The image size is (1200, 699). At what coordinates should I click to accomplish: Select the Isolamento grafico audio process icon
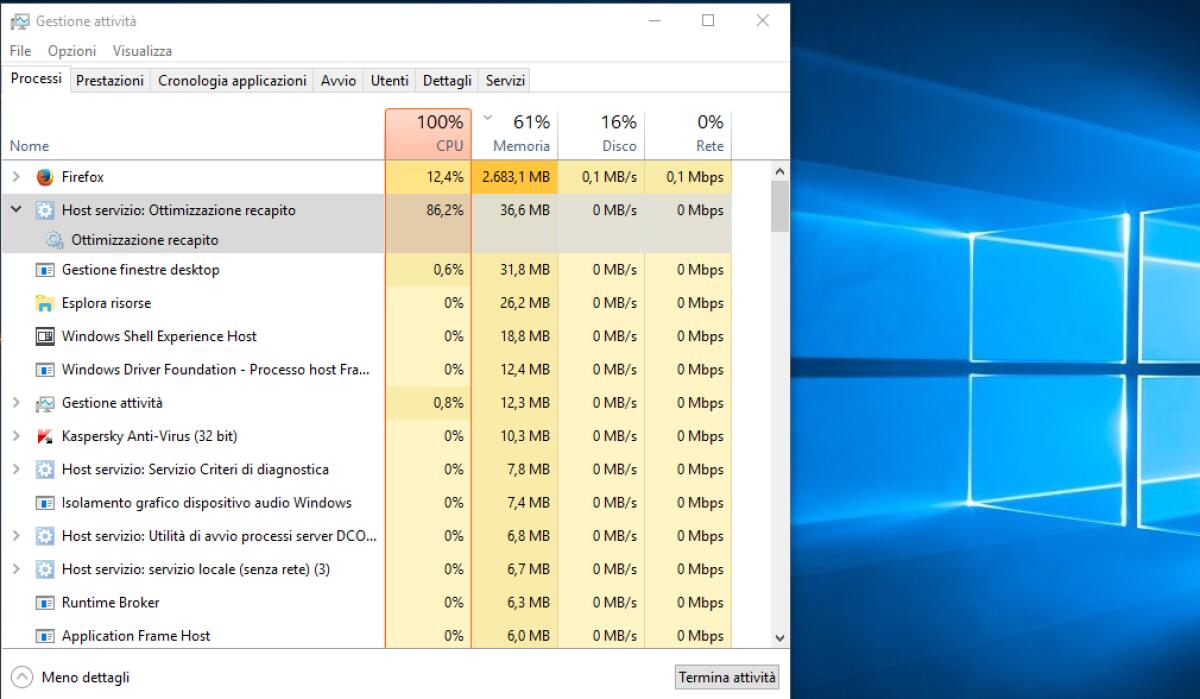pos(44,503)
